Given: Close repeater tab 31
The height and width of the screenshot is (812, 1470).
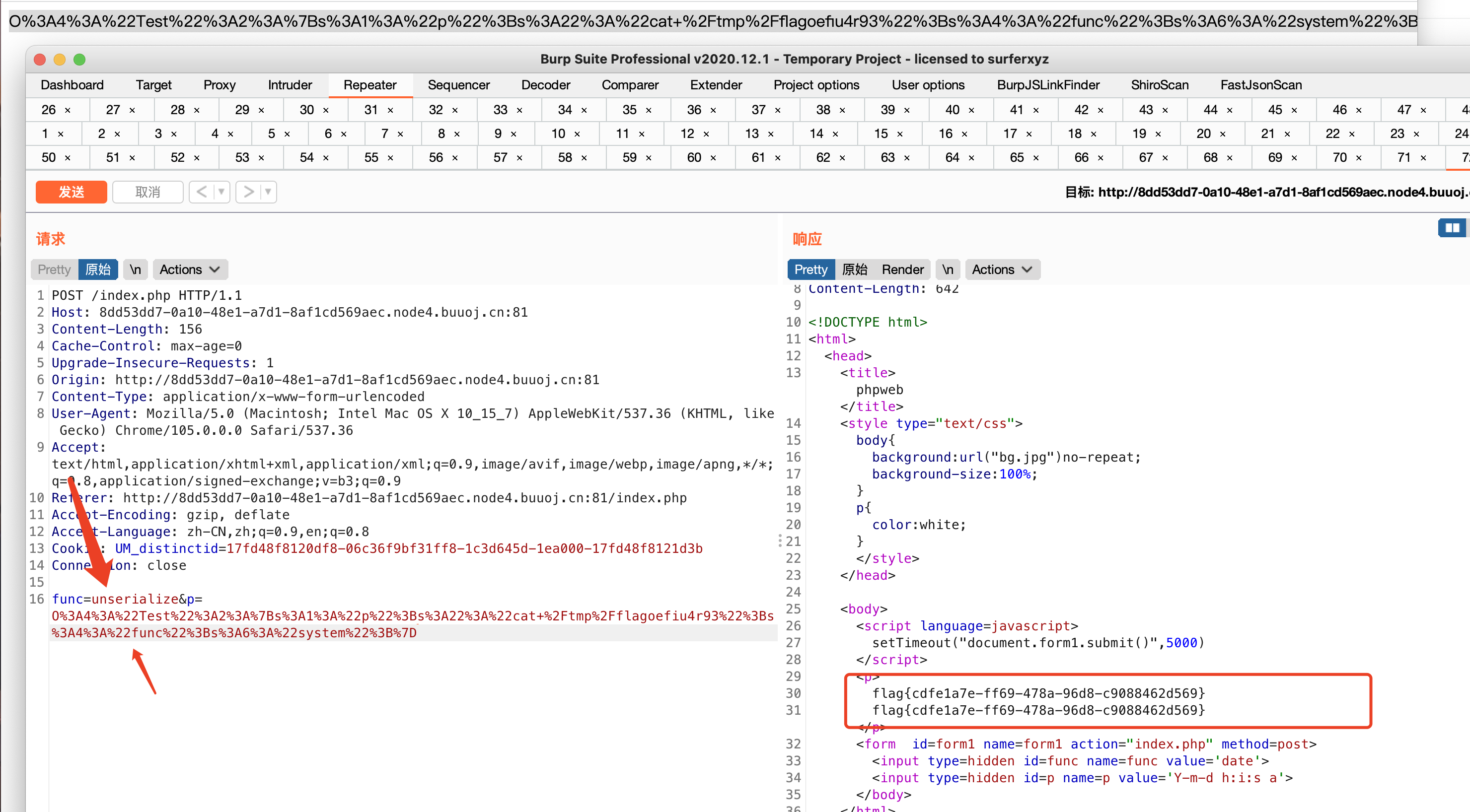Looking at the screenshot, I should click(x=390, y=110).
